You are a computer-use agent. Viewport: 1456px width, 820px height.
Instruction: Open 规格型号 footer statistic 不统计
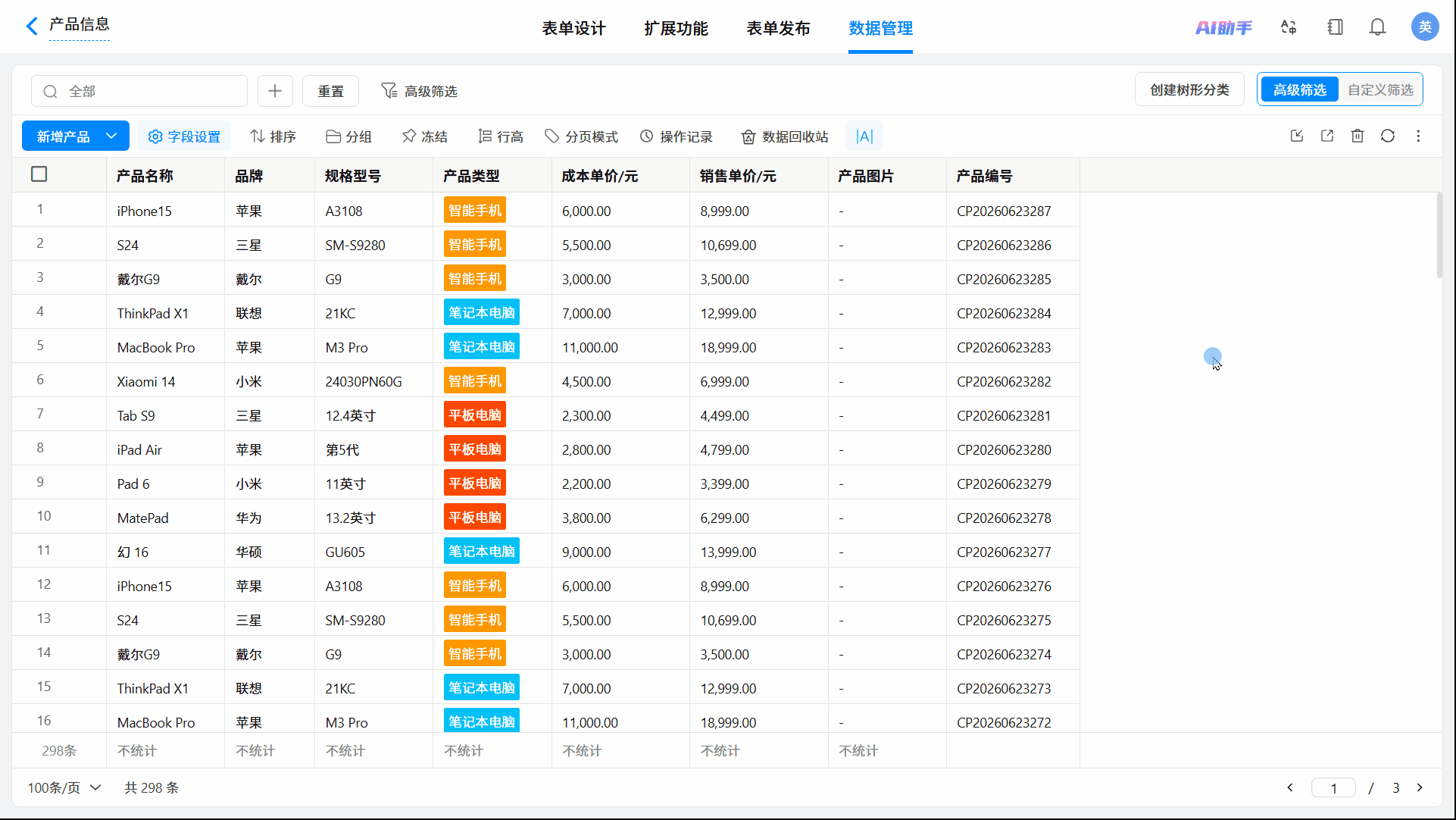point(345,751)
